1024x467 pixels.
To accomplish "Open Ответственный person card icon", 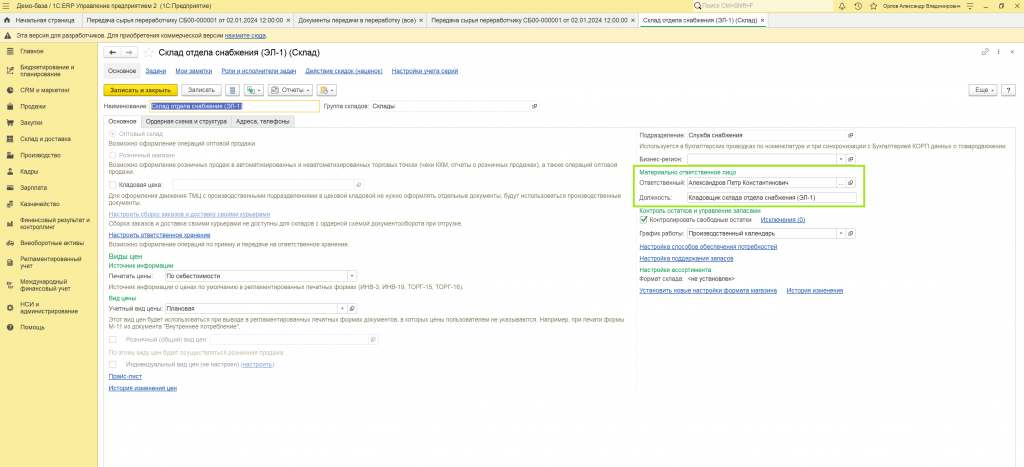I will [850, 183].
